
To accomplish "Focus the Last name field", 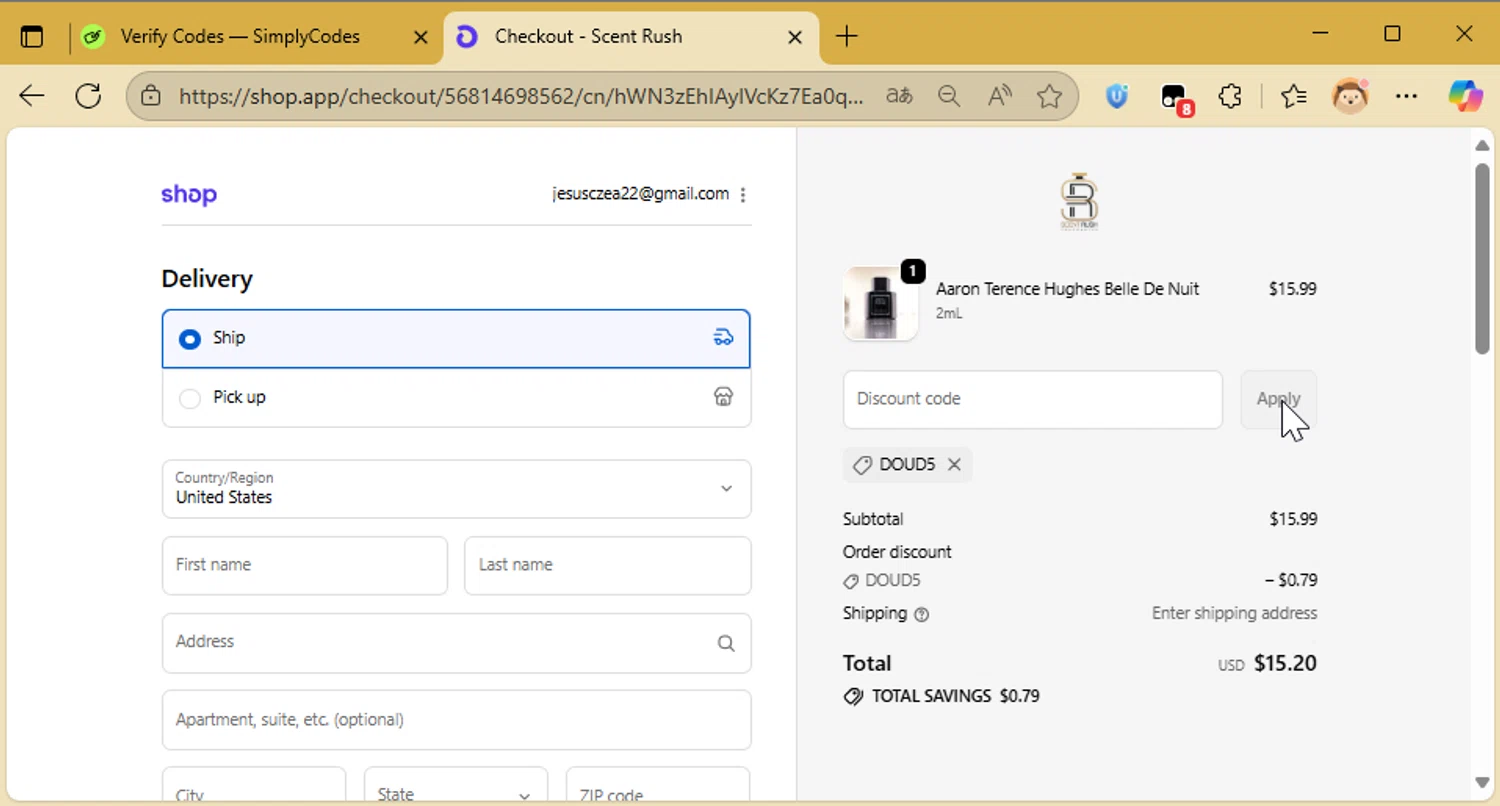I will [x=607, y=565].
